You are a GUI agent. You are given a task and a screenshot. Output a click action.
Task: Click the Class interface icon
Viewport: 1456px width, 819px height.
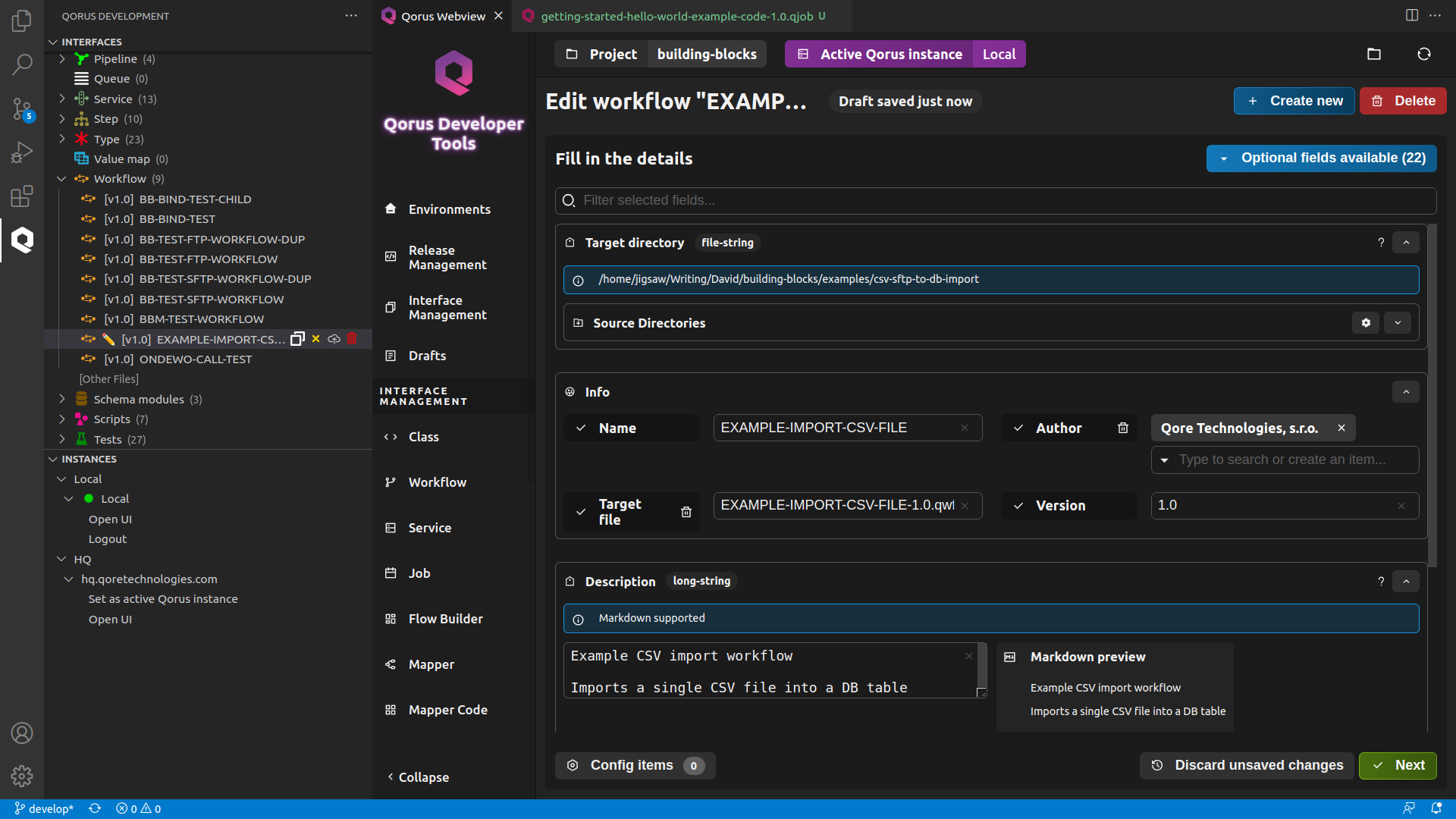pyautogui.click(x=391, y=436)
